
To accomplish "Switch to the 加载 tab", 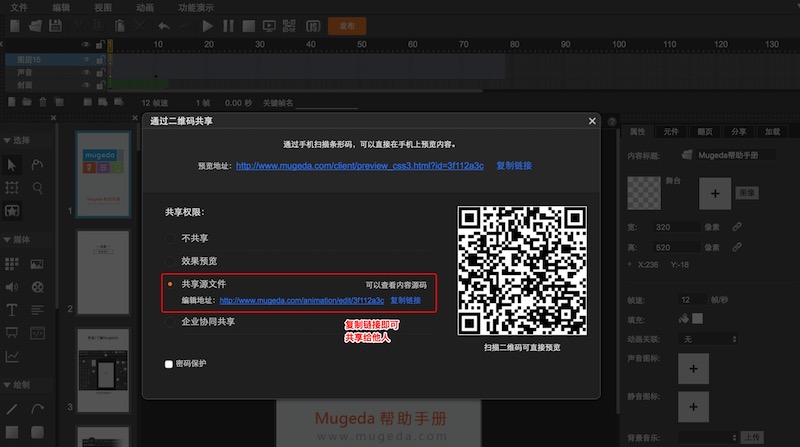I will (772, 132).
